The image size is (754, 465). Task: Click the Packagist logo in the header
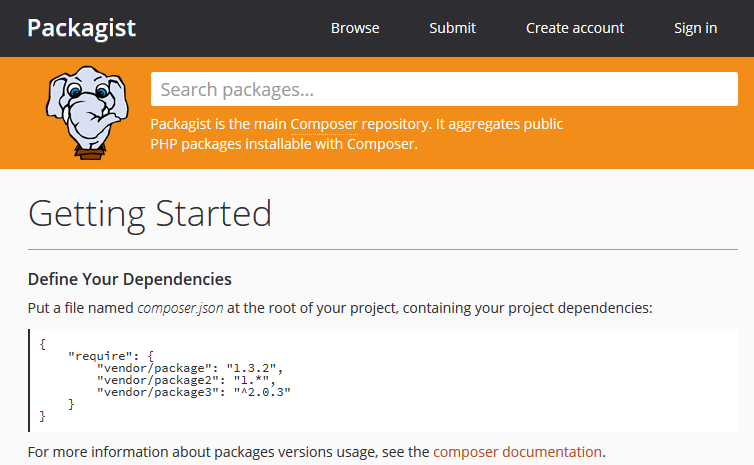click(81, 28)
